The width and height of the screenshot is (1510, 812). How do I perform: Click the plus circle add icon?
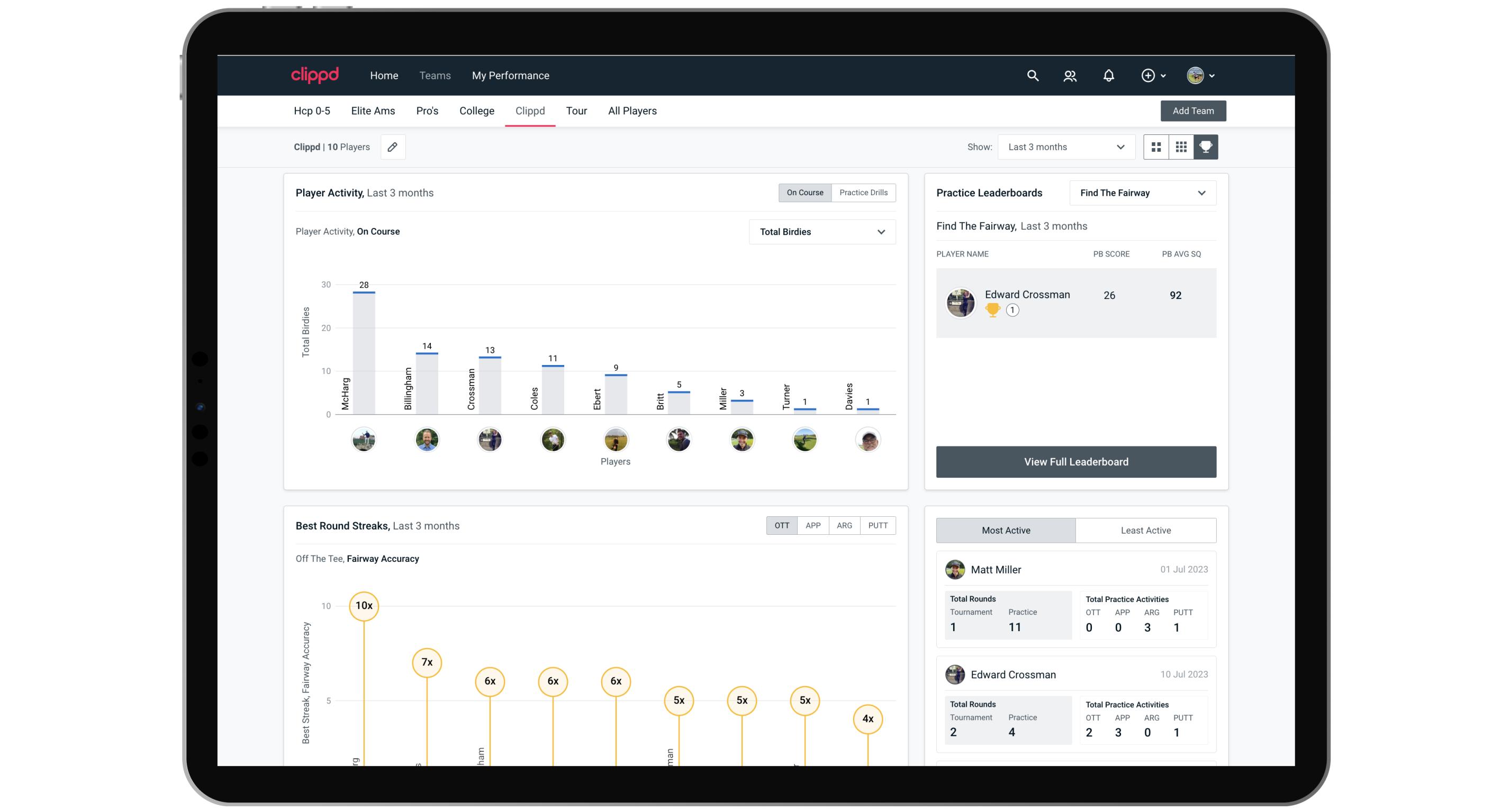point(1148,76)
